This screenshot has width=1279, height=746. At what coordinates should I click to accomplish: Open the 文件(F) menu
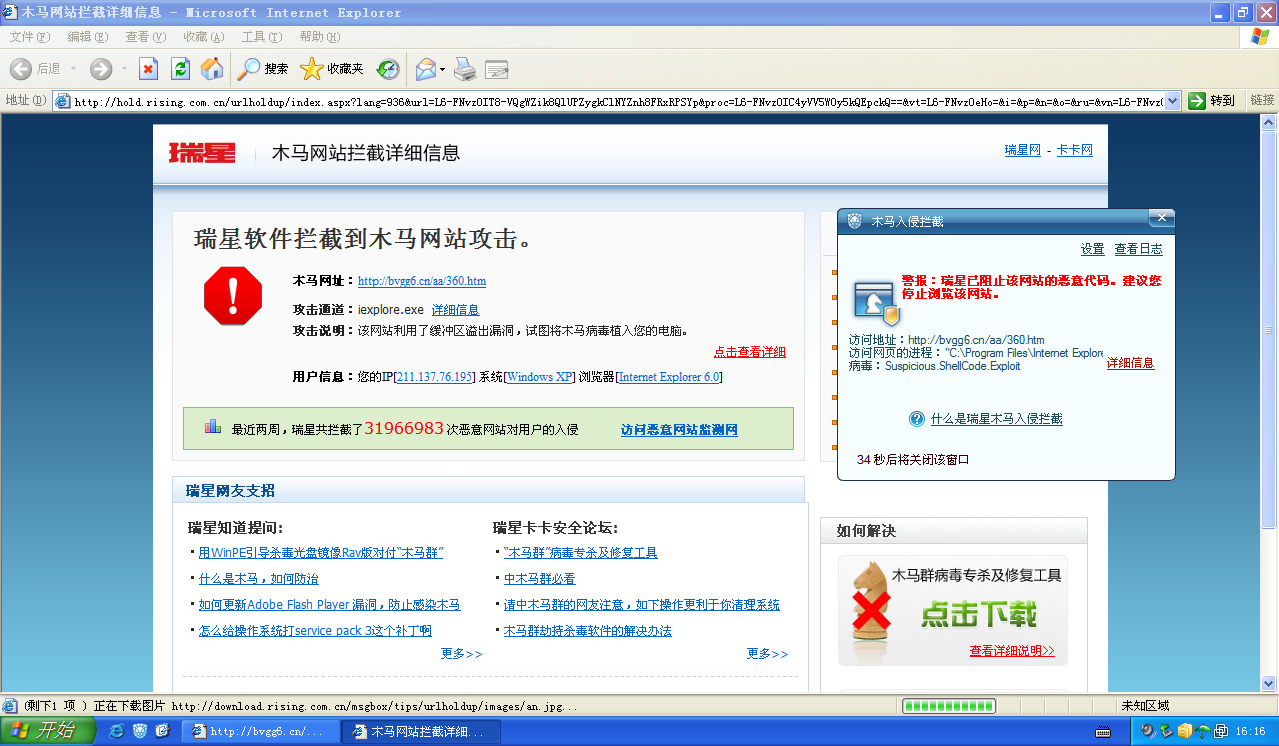coord(30,37)
